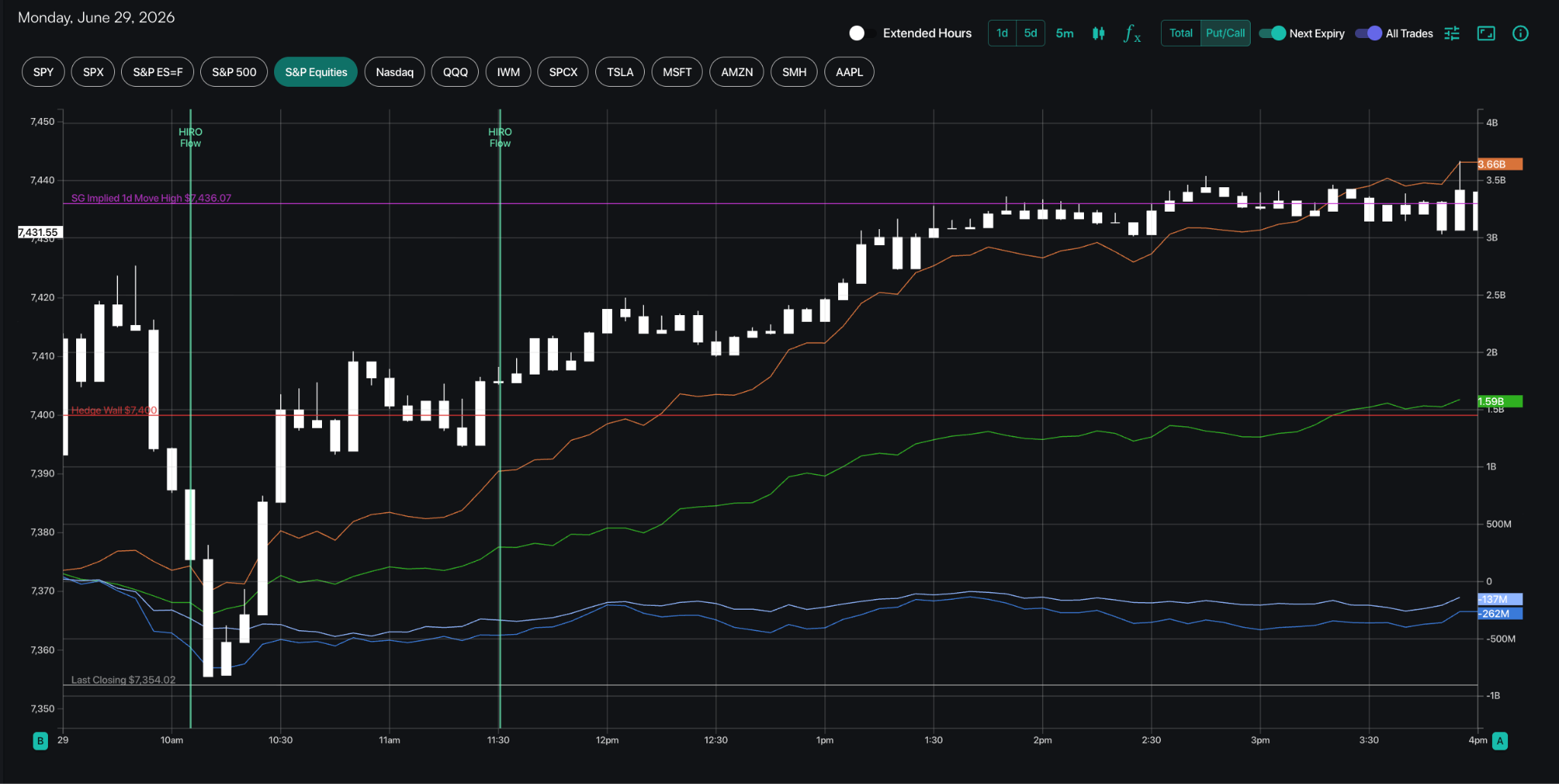Click the orange 3.66B value label

[x=1500, y=164]
